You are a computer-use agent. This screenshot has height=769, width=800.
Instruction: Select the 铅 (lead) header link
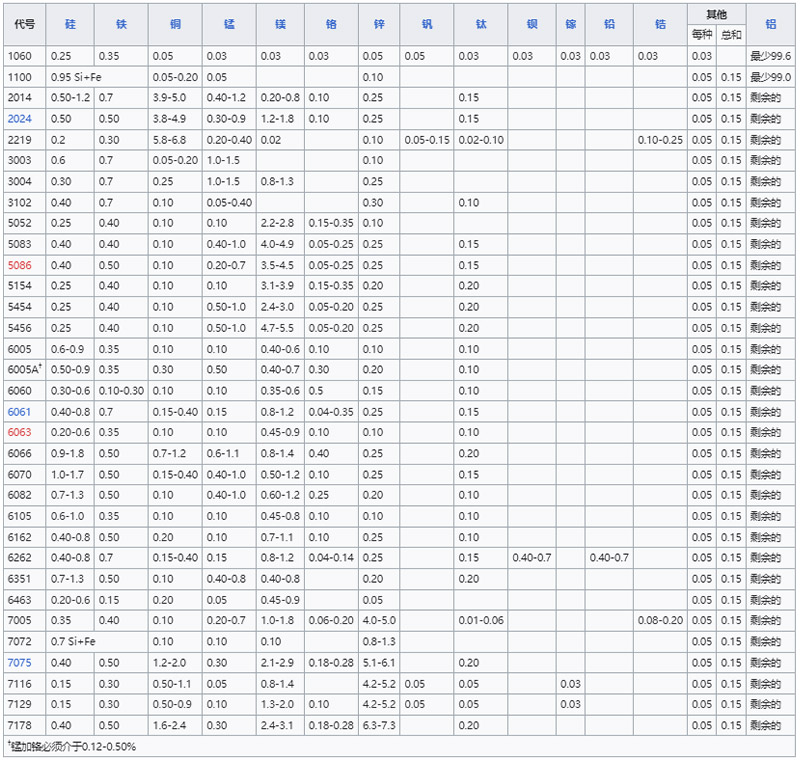[610, 24]
